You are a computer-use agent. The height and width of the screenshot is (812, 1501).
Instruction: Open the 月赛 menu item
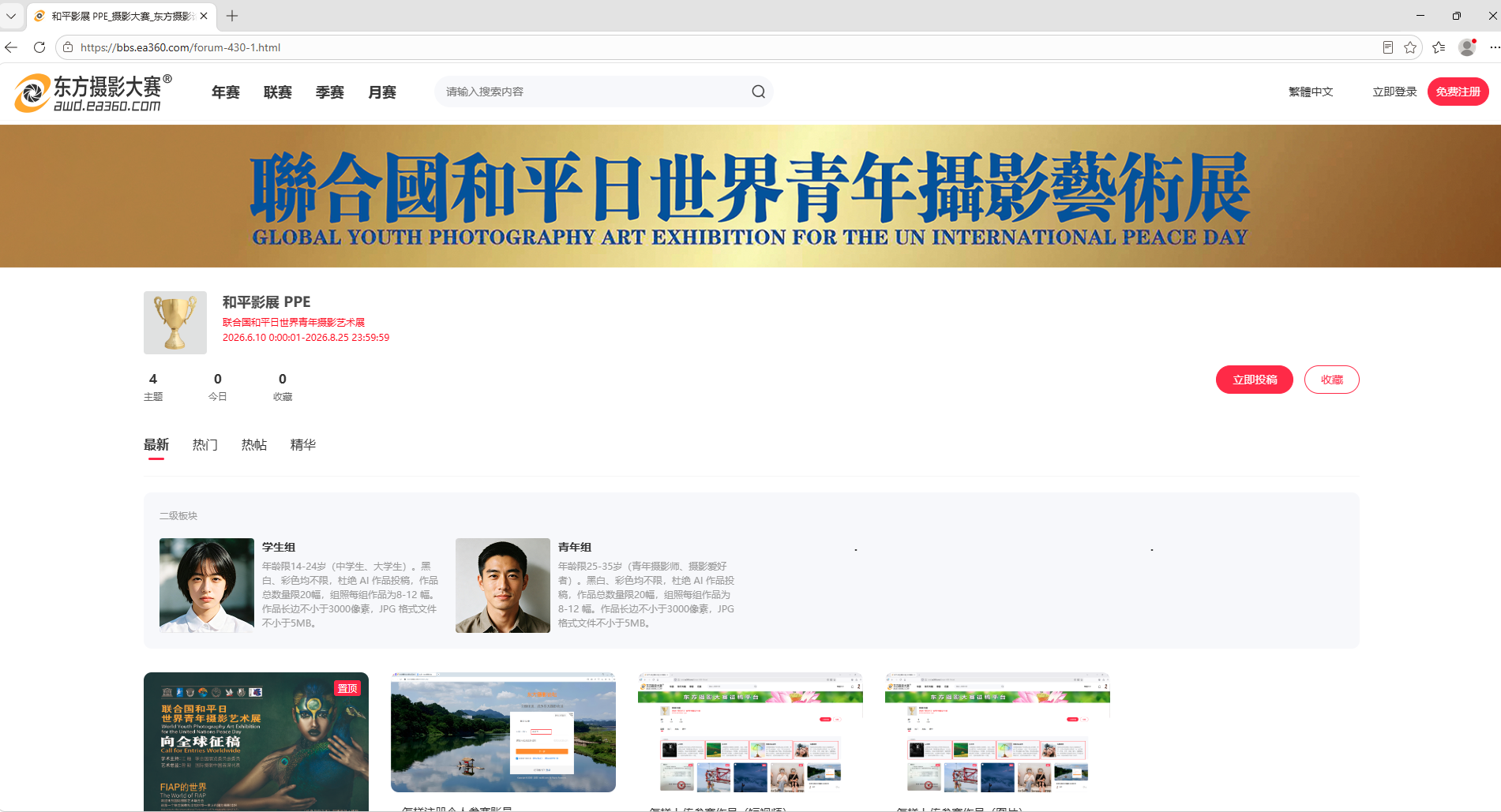click(382, 92)
